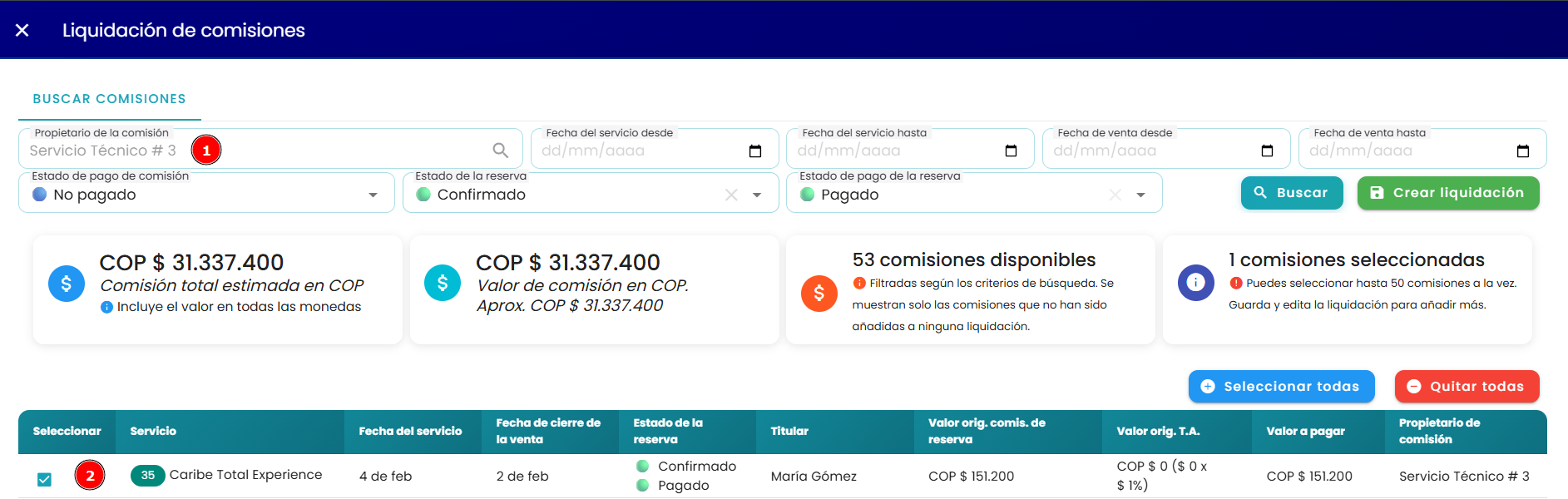Clear the Confirmado reservation status filter
The image size is (1568, 499).
point(731,195)
